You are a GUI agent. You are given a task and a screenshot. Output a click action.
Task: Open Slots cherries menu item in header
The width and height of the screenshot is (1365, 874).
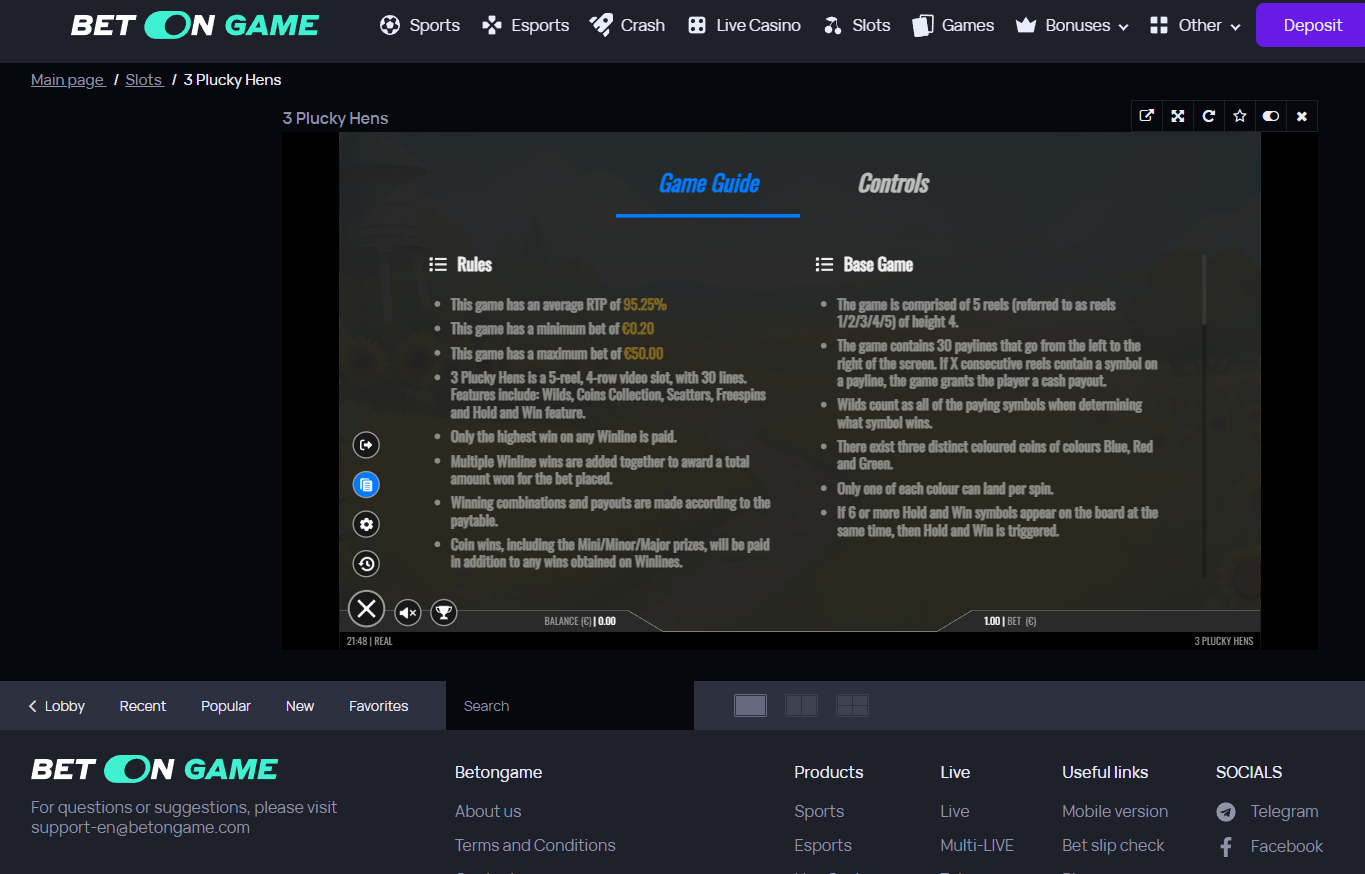[856, 25]
